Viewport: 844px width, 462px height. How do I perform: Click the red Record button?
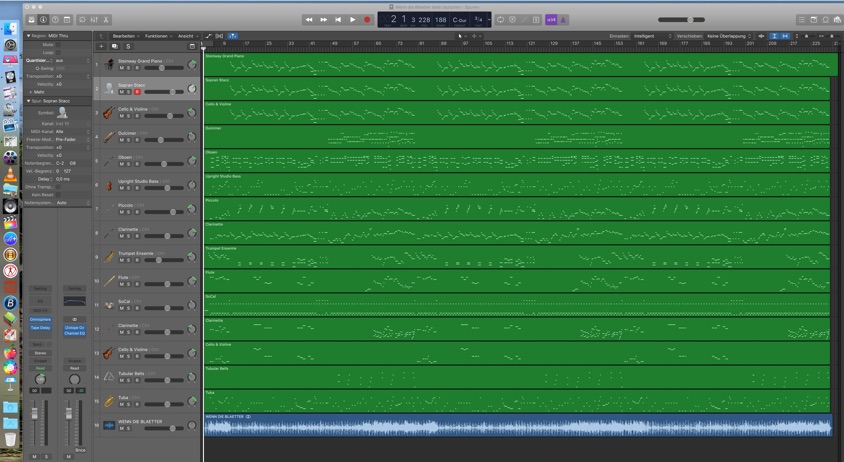[x=367, y=19]
